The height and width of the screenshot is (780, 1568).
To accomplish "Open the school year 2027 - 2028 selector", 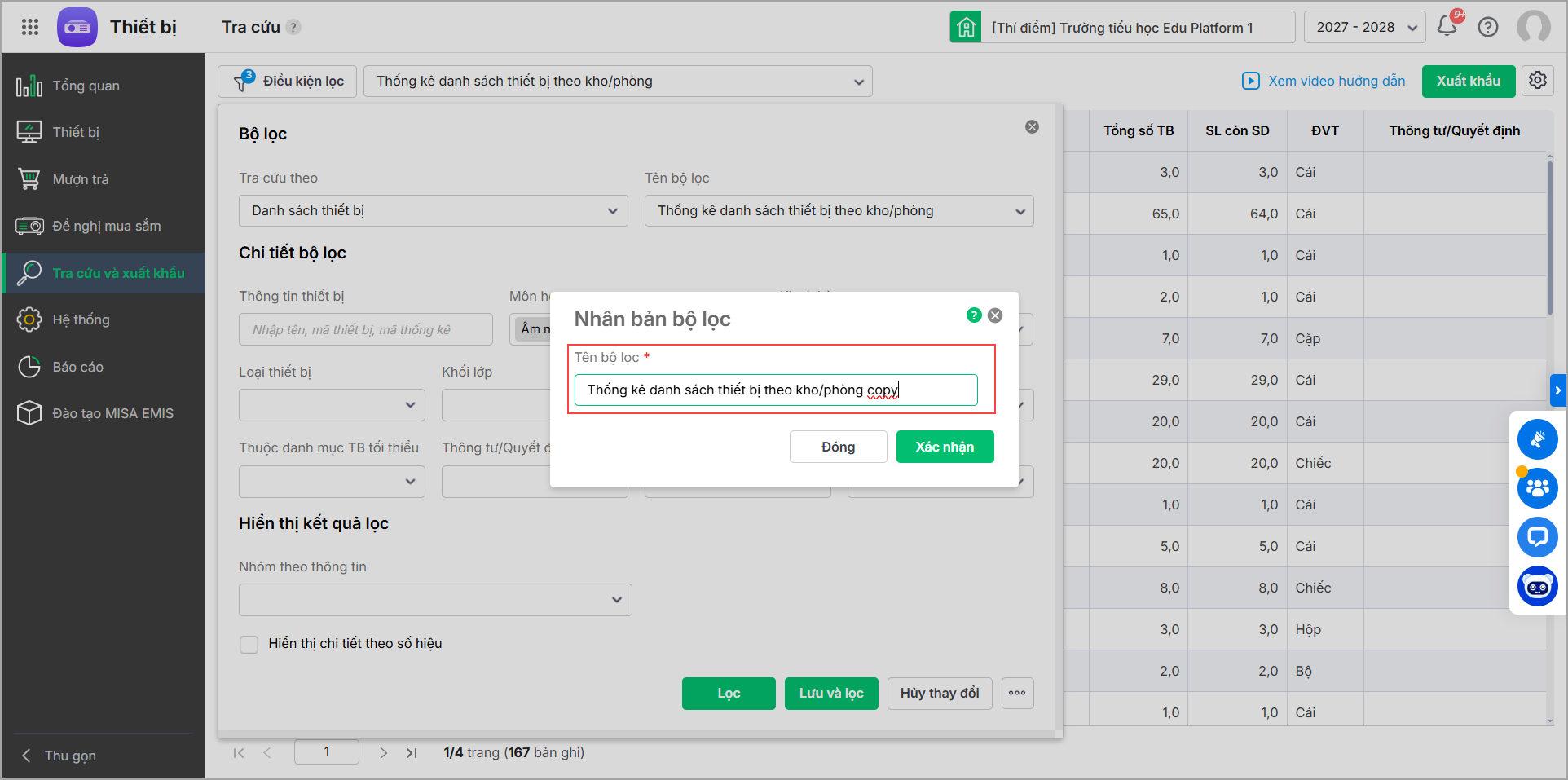I will (1364, 27).
